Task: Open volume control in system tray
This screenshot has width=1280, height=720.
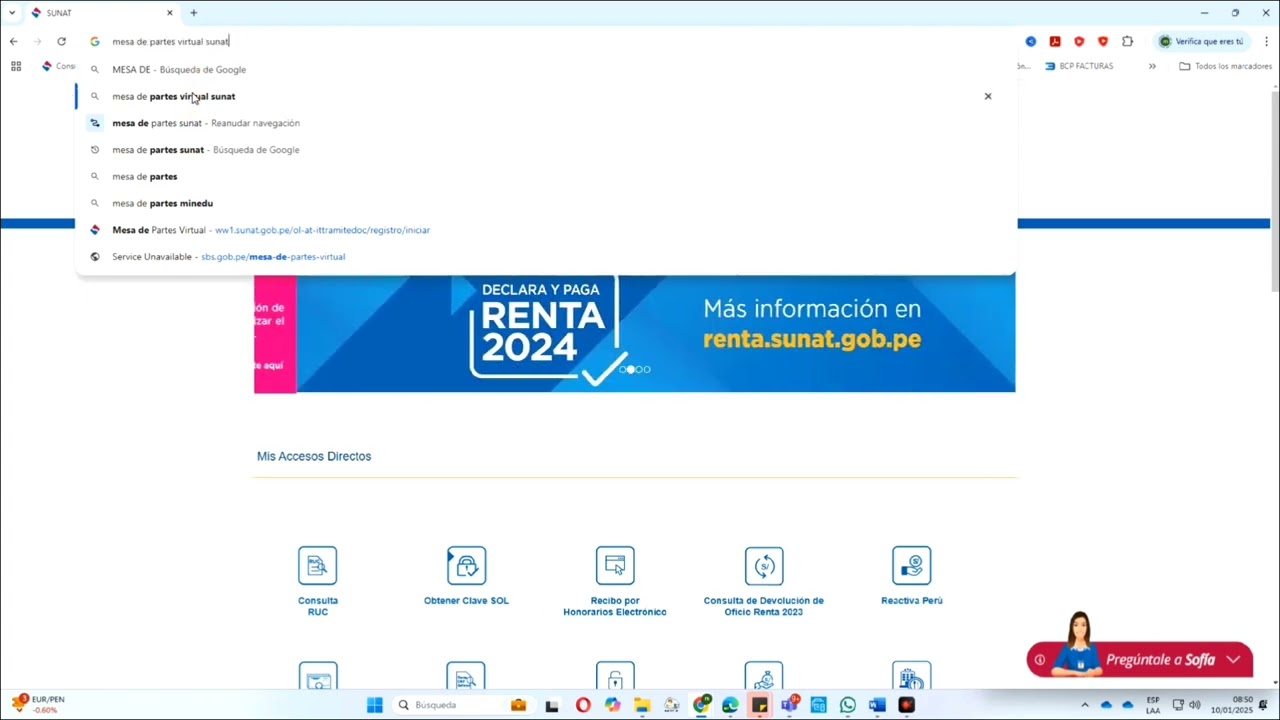Action: tap(1195, 705)
